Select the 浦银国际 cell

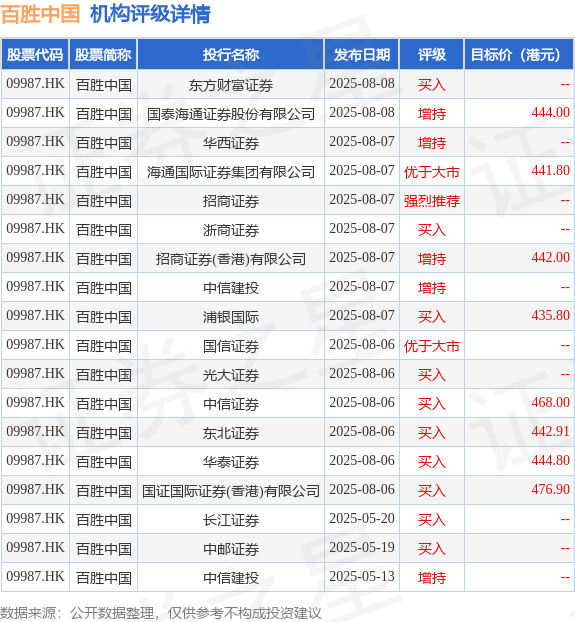point(231,317)
